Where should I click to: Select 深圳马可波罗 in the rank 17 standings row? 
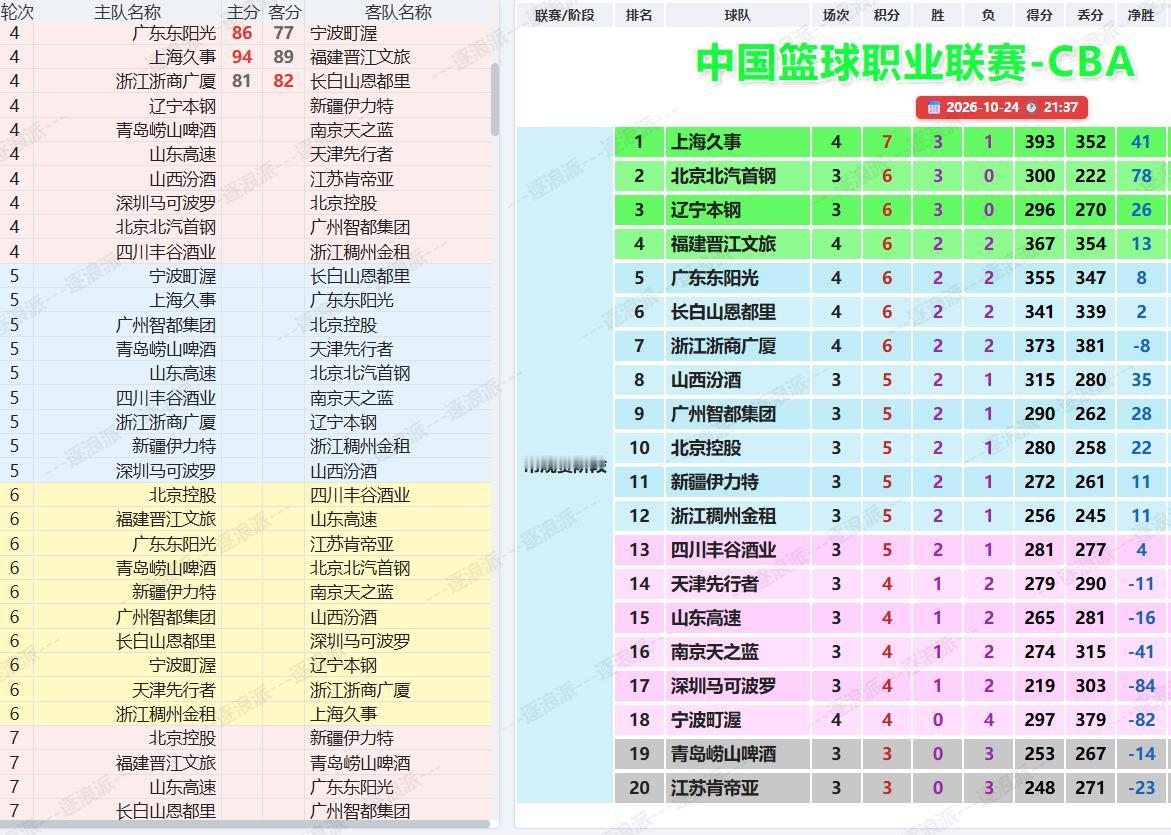723,686
